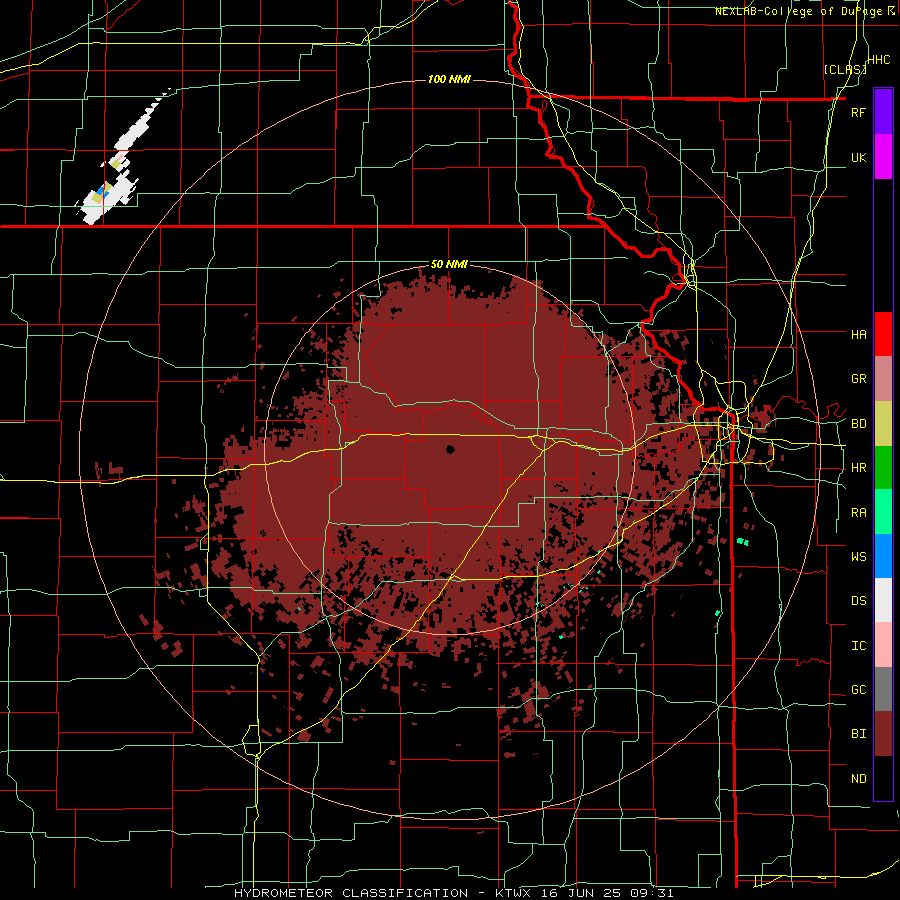Click the HA red legend swatch
This screenshot has height=900, width=900.
883,334
